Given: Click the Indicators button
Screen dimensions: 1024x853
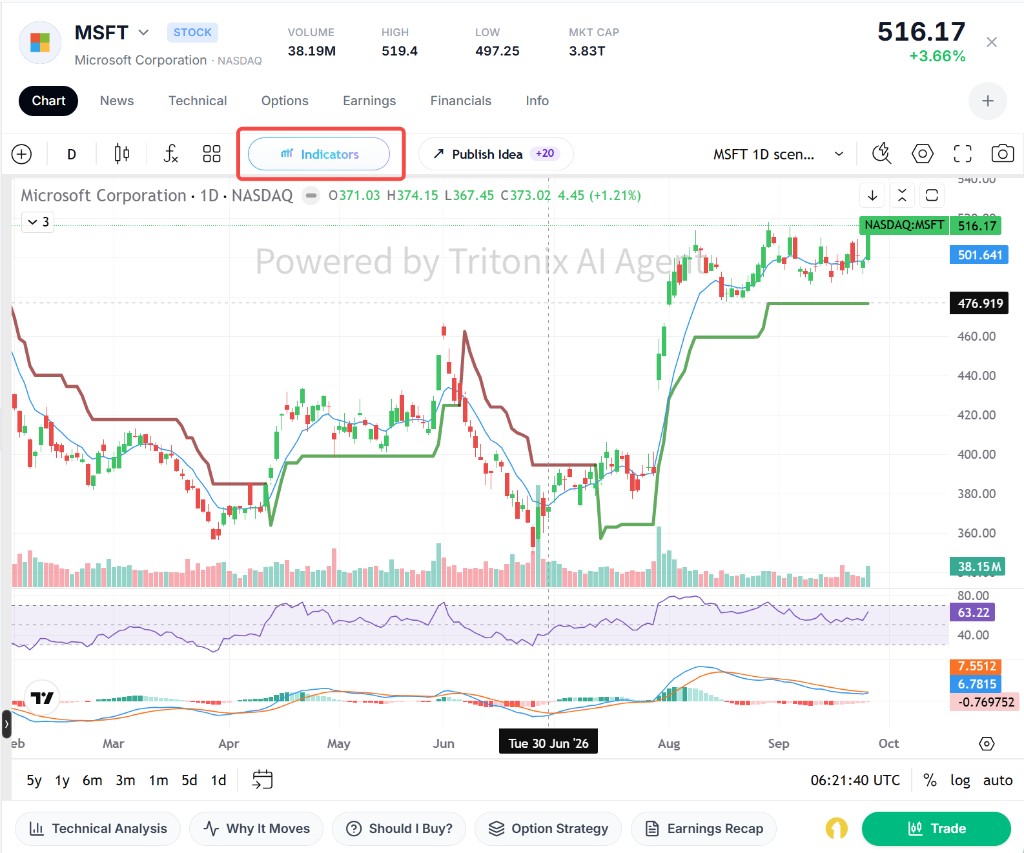Looking at the screenshot, I should click(319, 154).
